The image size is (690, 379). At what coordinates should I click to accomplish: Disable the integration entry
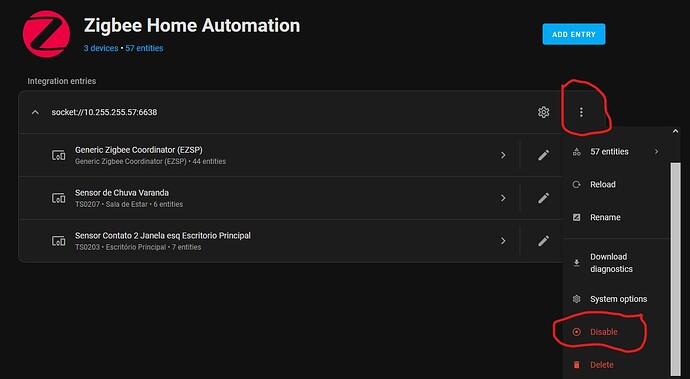click(616, 332)
